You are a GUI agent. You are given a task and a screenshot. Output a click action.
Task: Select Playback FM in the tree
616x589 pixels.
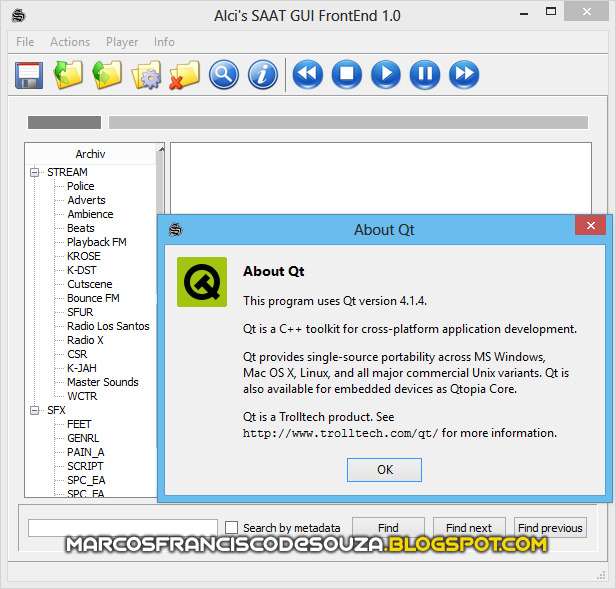click(97, 242)
